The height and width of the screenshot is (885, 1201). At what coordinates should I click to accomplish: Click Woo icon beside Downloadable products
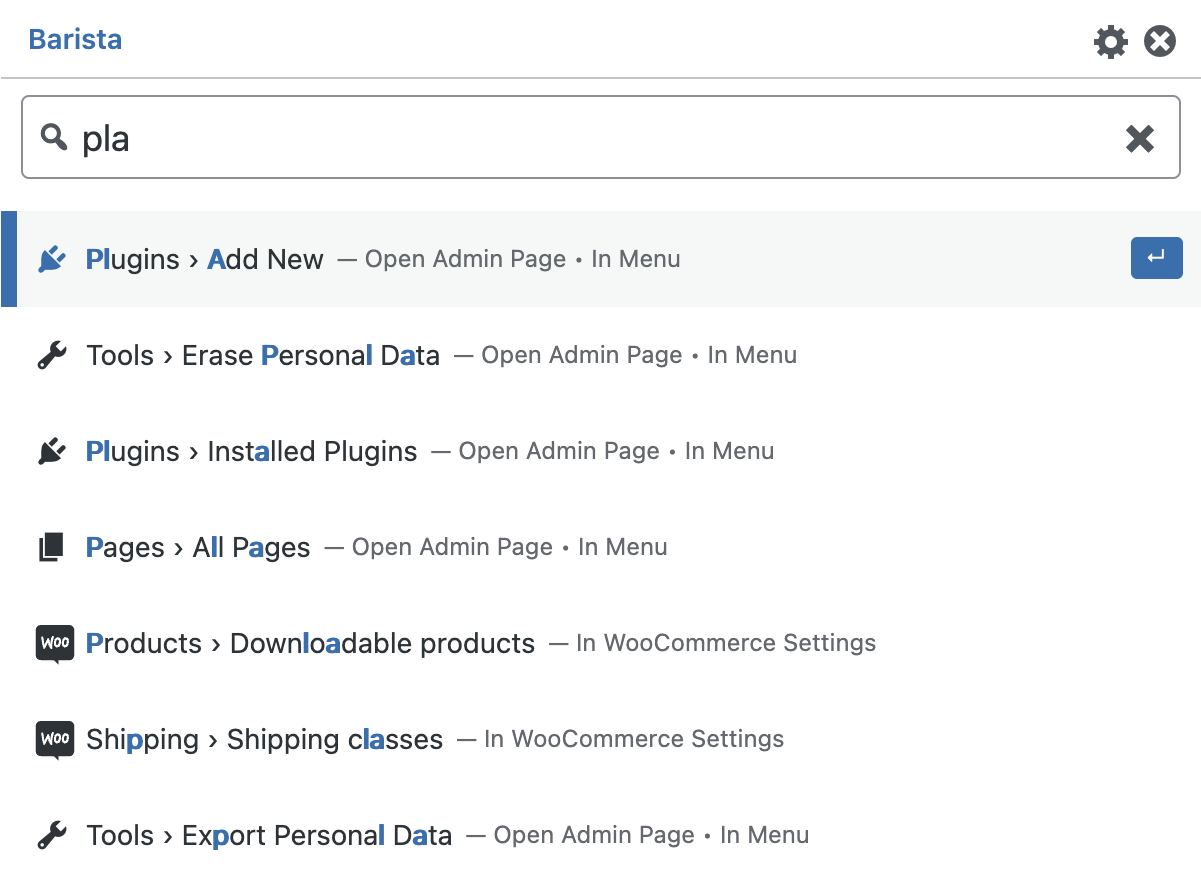coord(55,643)
